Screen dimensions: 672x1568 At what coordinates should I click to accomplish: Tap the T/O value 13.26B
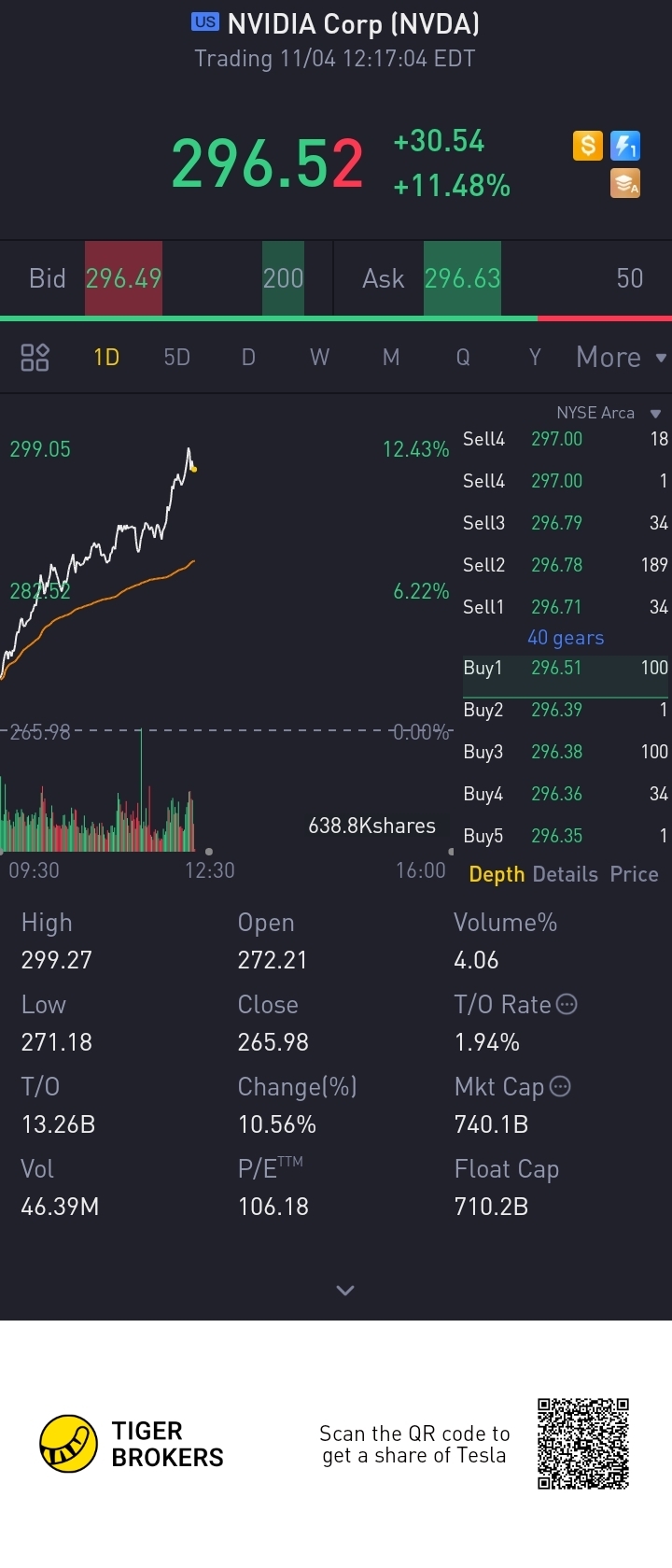pyautogui.click(x=58, y=1124)
